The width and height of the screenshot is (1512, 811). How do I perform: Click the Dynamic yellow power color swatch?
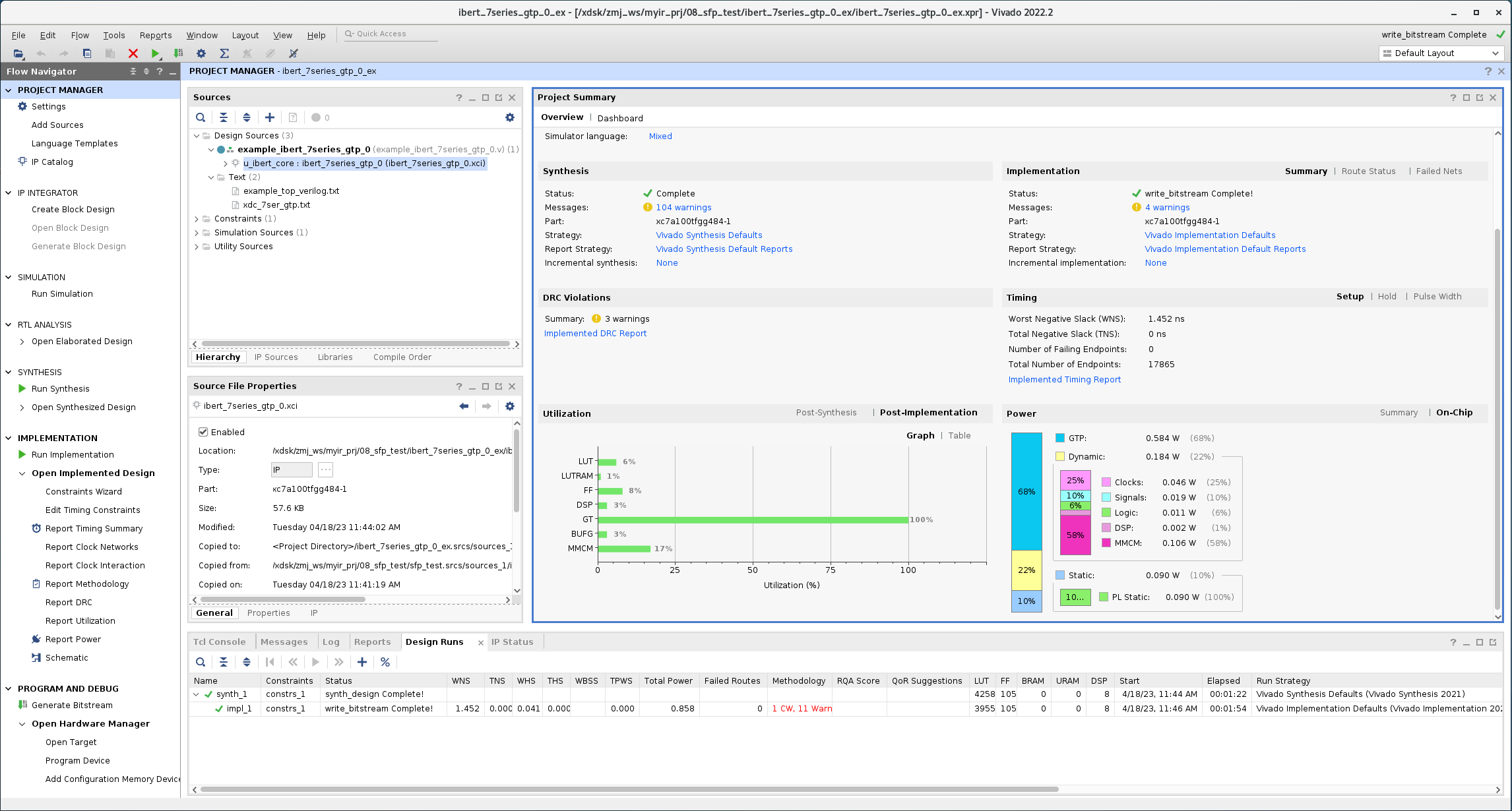1060,457
